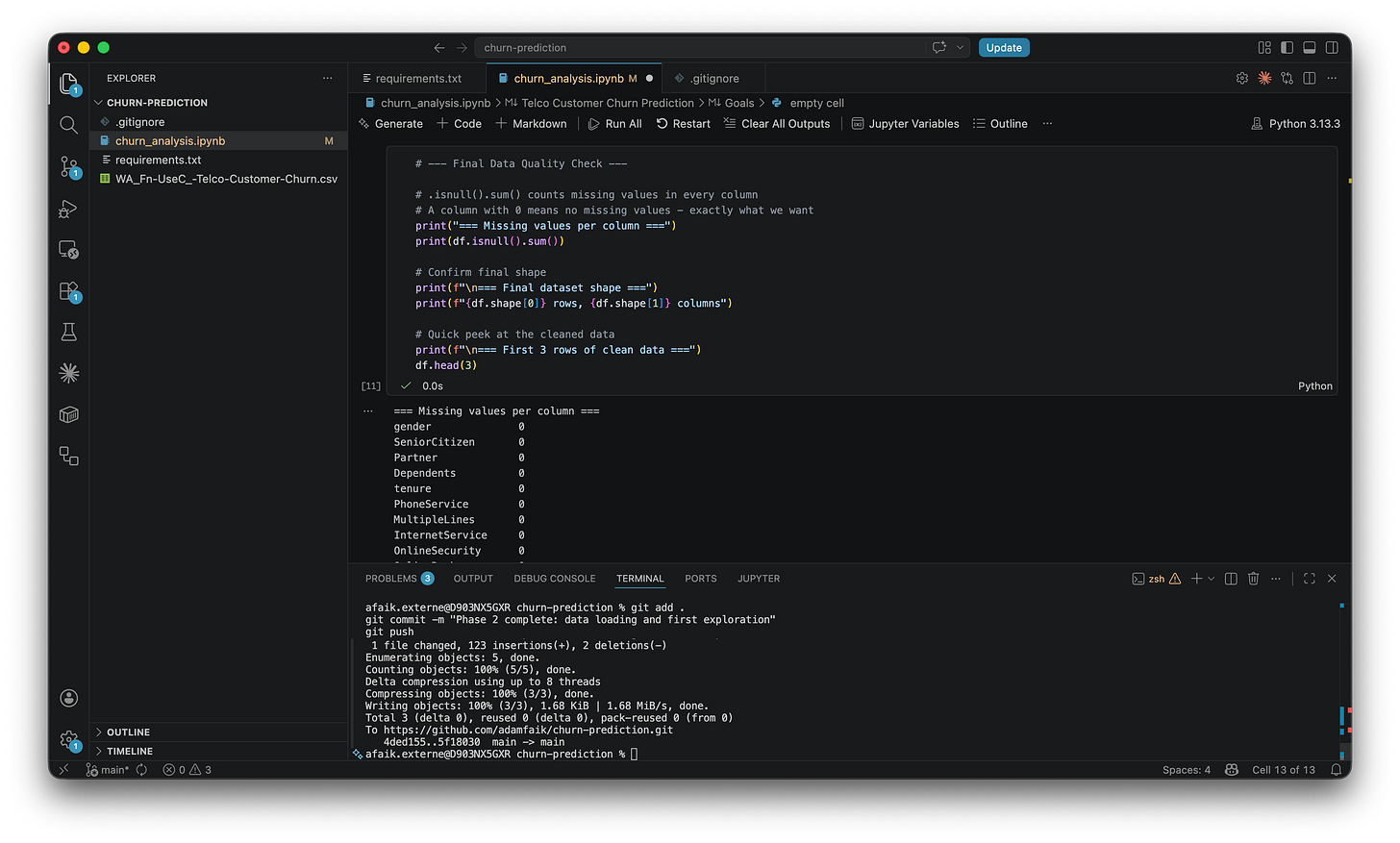Maximize the terminal panel size
The height and width of the screenshot is (843, 1400).
(1309, 578)
